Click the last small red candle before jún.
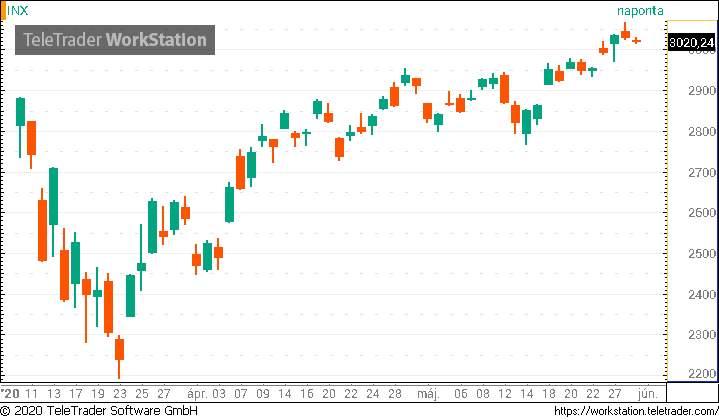719x420 pixels. coord(636,41)
